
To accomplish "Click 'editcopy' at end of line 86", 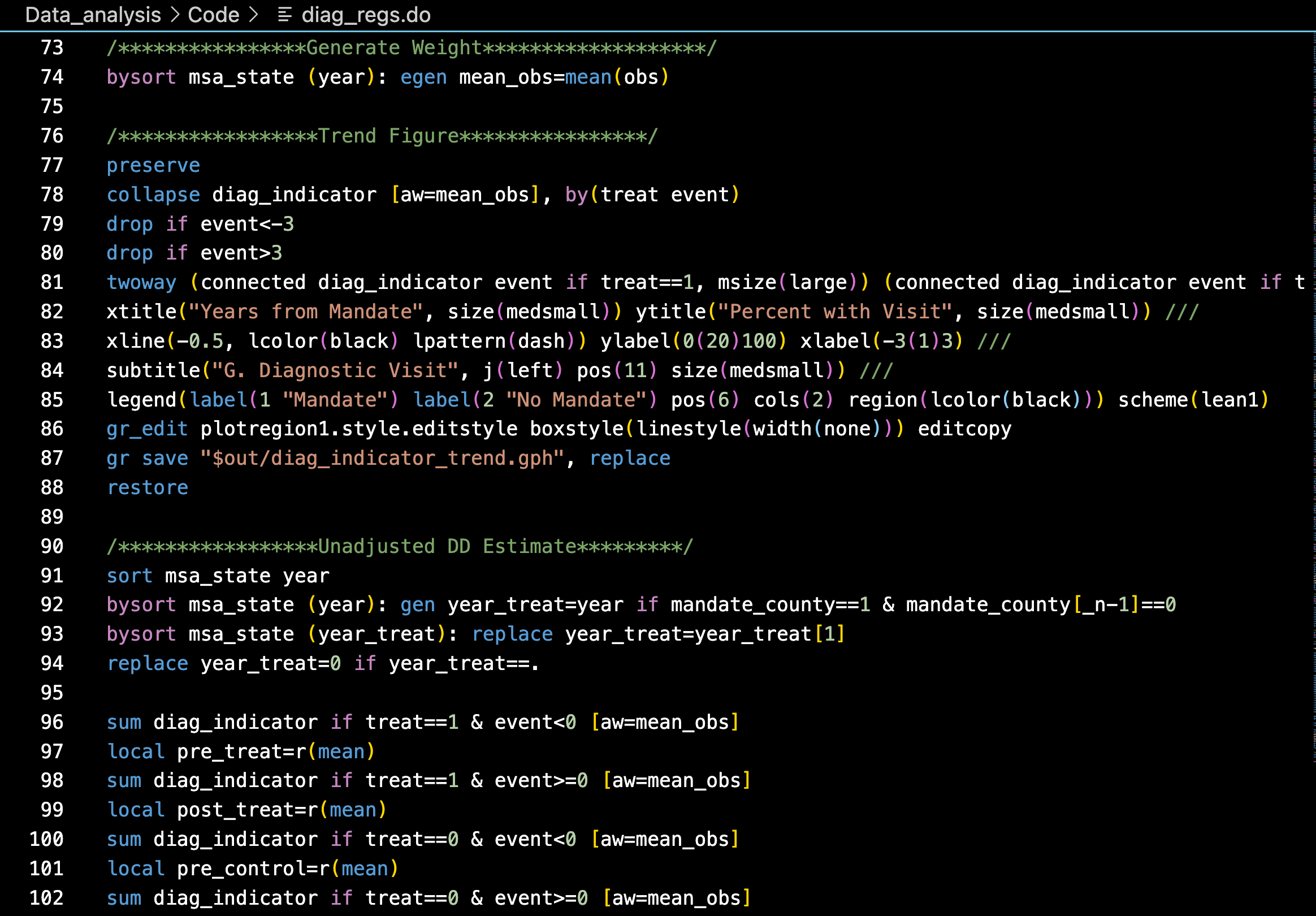I will coord(964,429).
